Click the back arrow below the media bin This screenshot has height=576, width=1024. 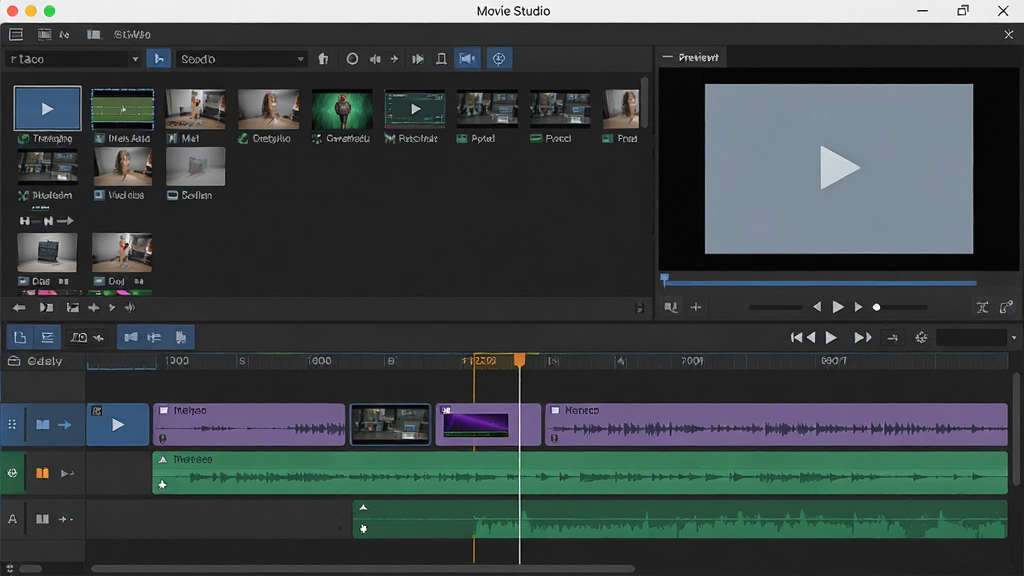click(x=19, y=308)
